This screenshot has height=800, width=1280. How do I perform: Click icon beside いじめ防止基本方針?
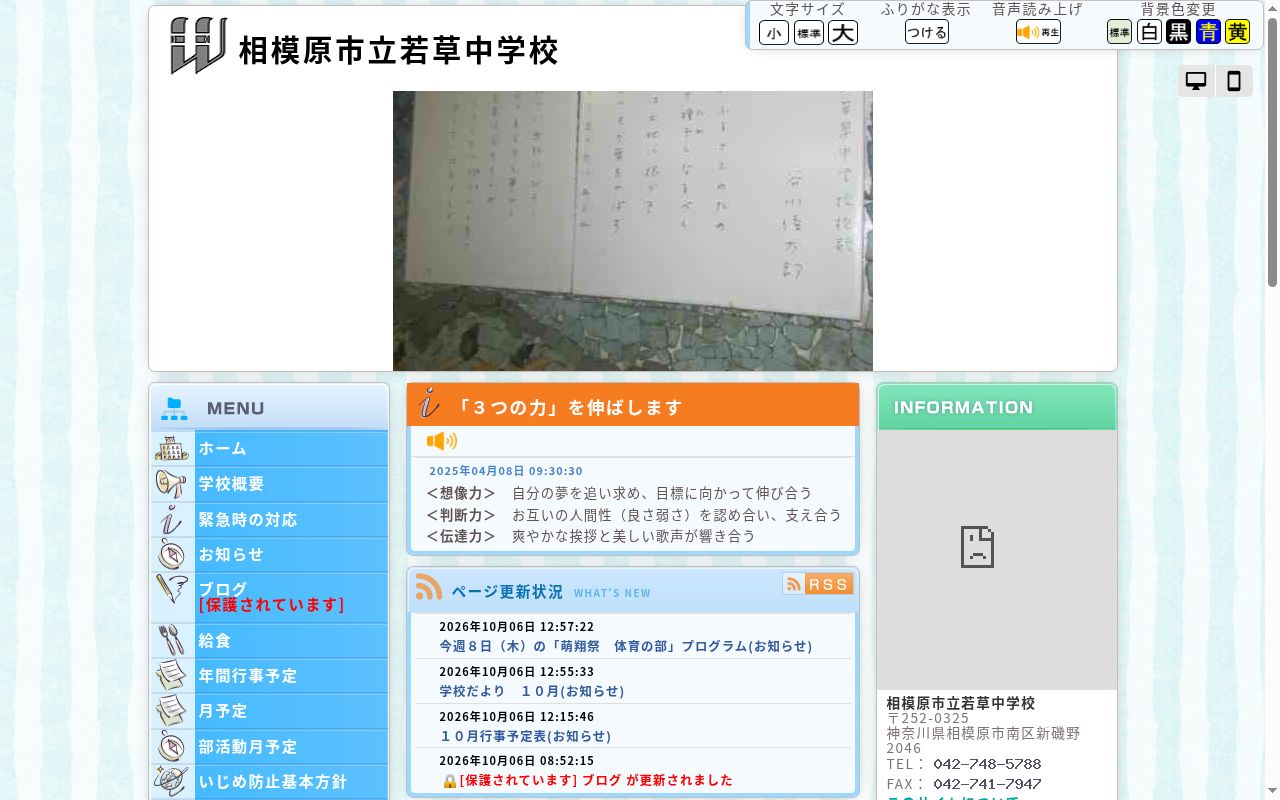point(172,781)
